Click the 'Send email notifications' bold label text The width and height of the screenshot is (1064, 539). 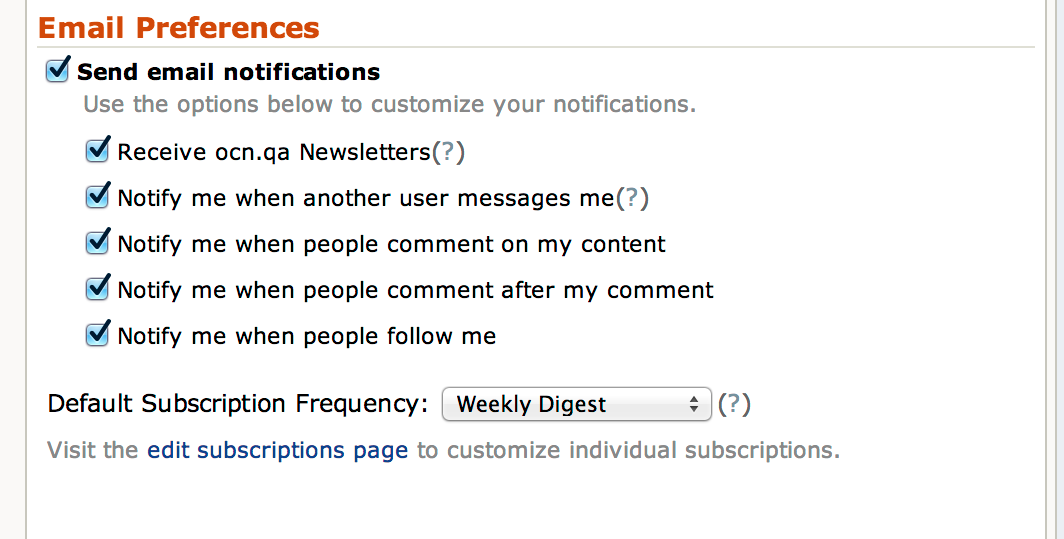228,72
